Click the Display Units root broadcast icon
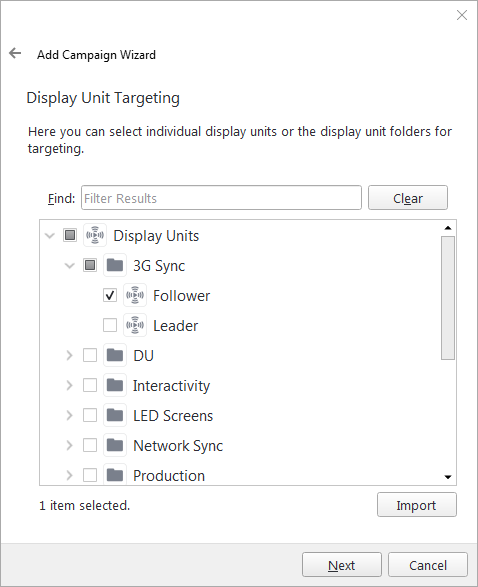Viewport: 478px width, 587px height. 95,235
